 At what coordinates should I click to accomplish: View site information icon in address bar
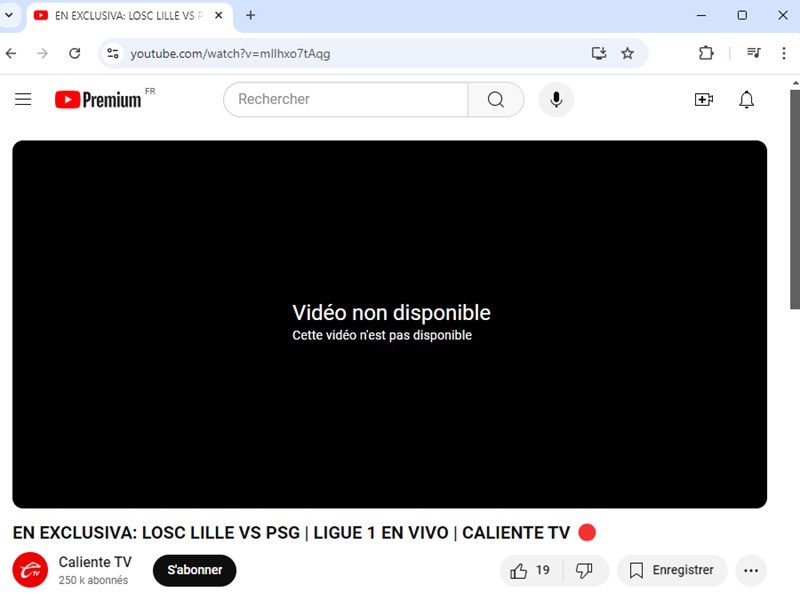113,53
